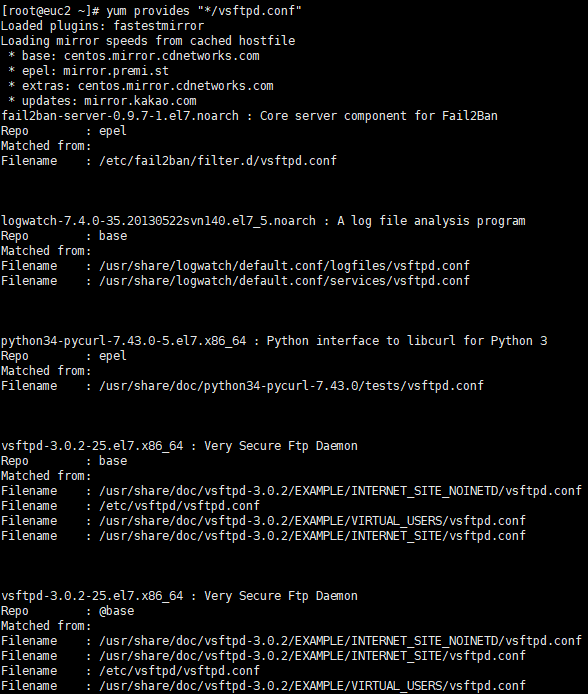Click the logwatch package header line
The width and height of the screenshot is (588, 694).
point(263,221)
